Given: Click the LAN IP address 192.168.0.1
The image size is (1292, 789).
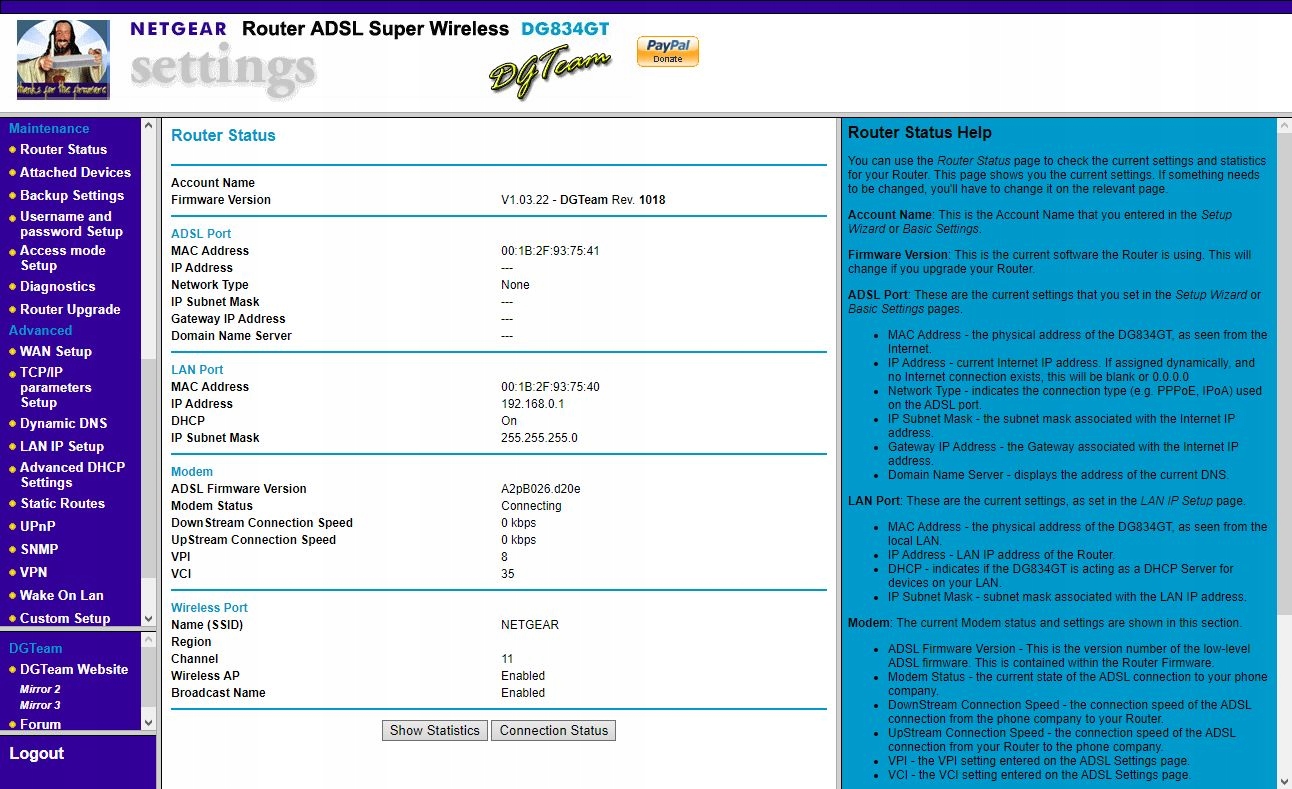Looking at the screenshot, I should coord(533,404).
